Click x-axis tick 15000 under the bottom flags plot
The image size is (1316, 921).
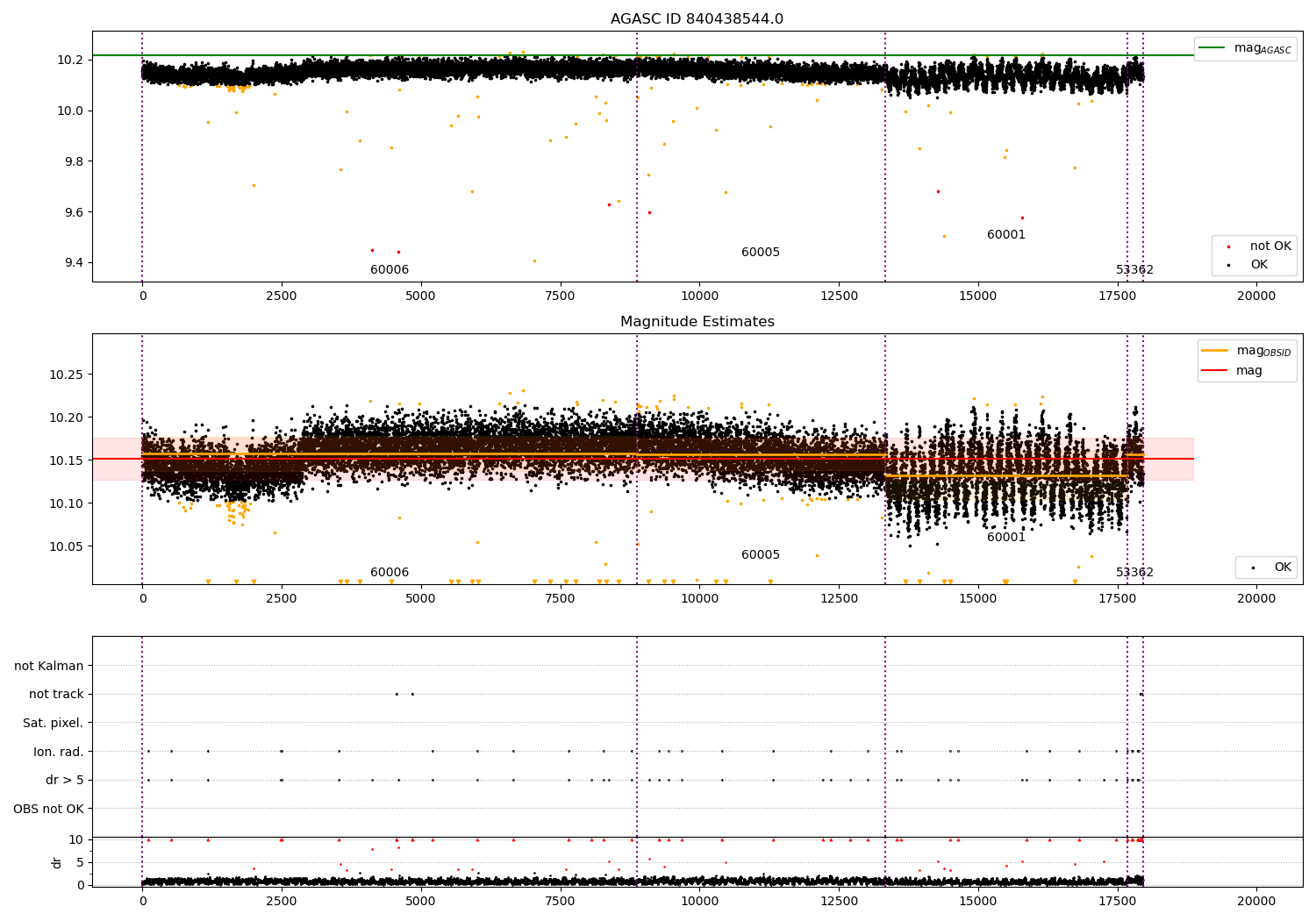tap(977, 902)
